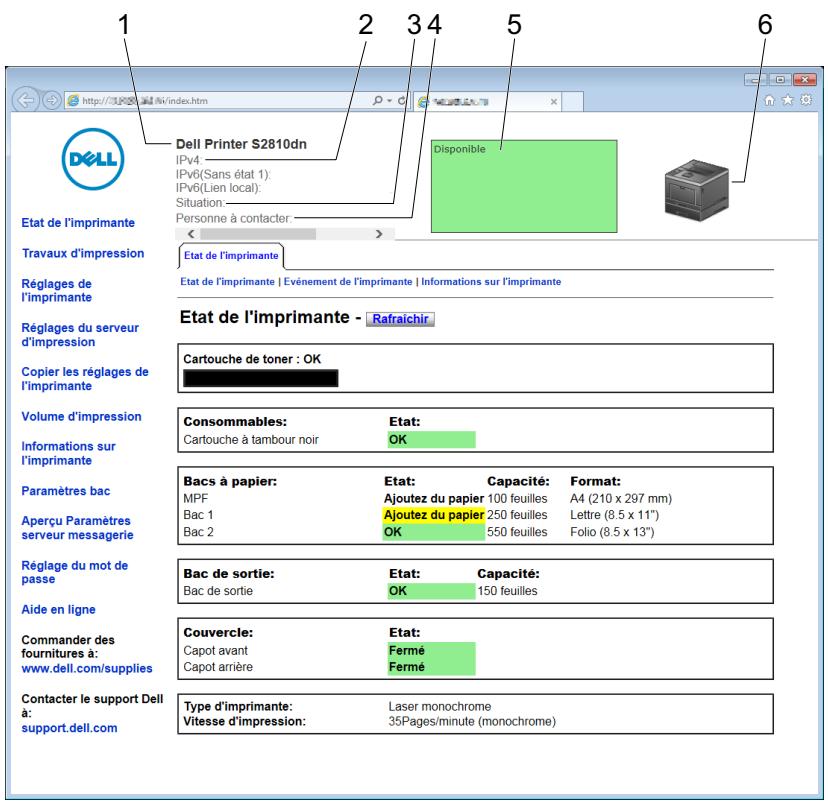Click the black toner level bar
This screenshot has width=828, height=804.
(x=261, y=378)
